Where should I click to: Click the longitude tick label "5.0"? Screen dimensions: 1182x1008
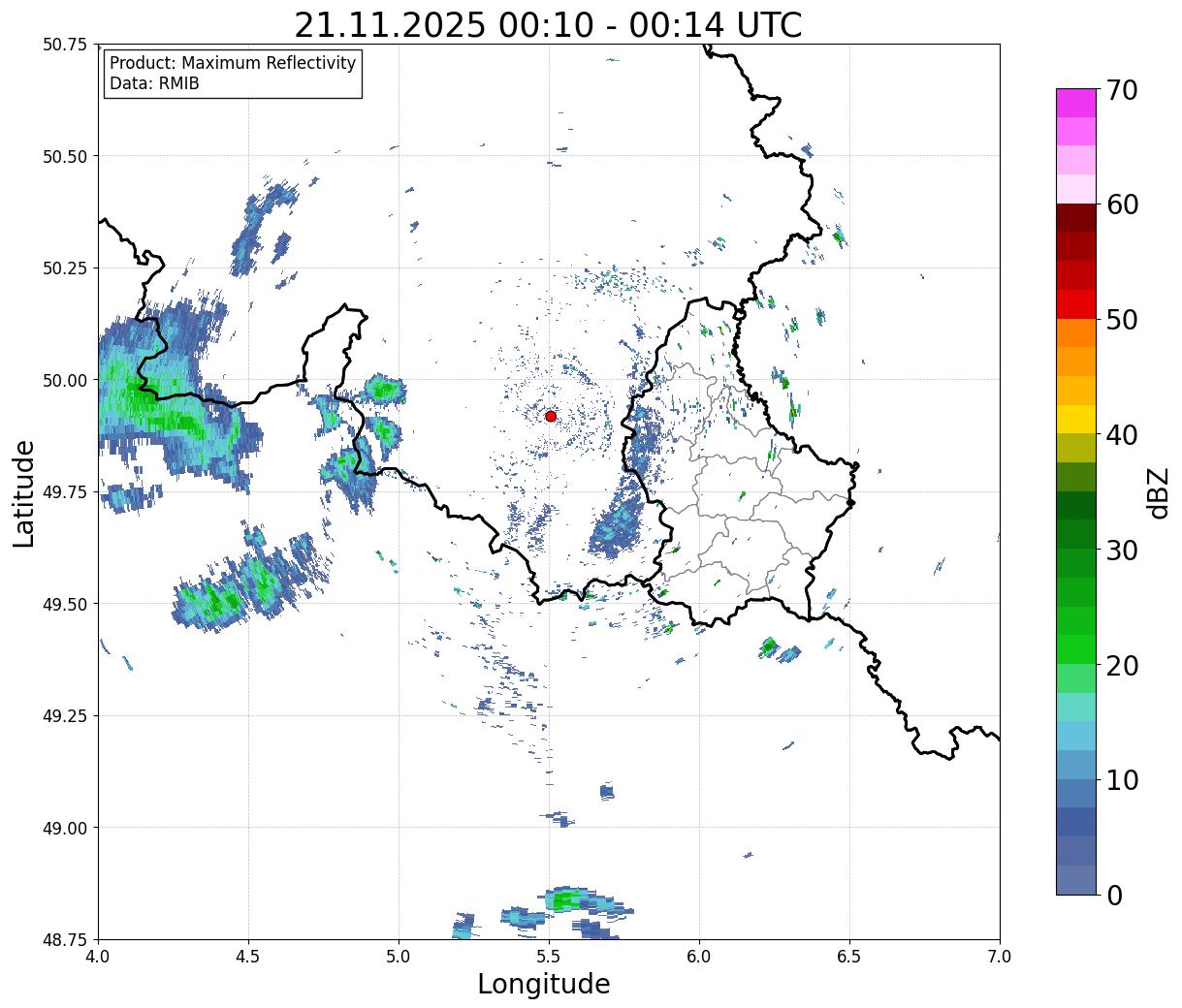[399, 957]
